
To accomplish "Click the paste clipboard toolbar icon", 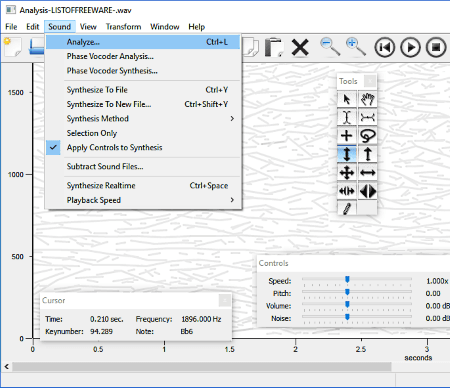I will (x=274, y=47).
